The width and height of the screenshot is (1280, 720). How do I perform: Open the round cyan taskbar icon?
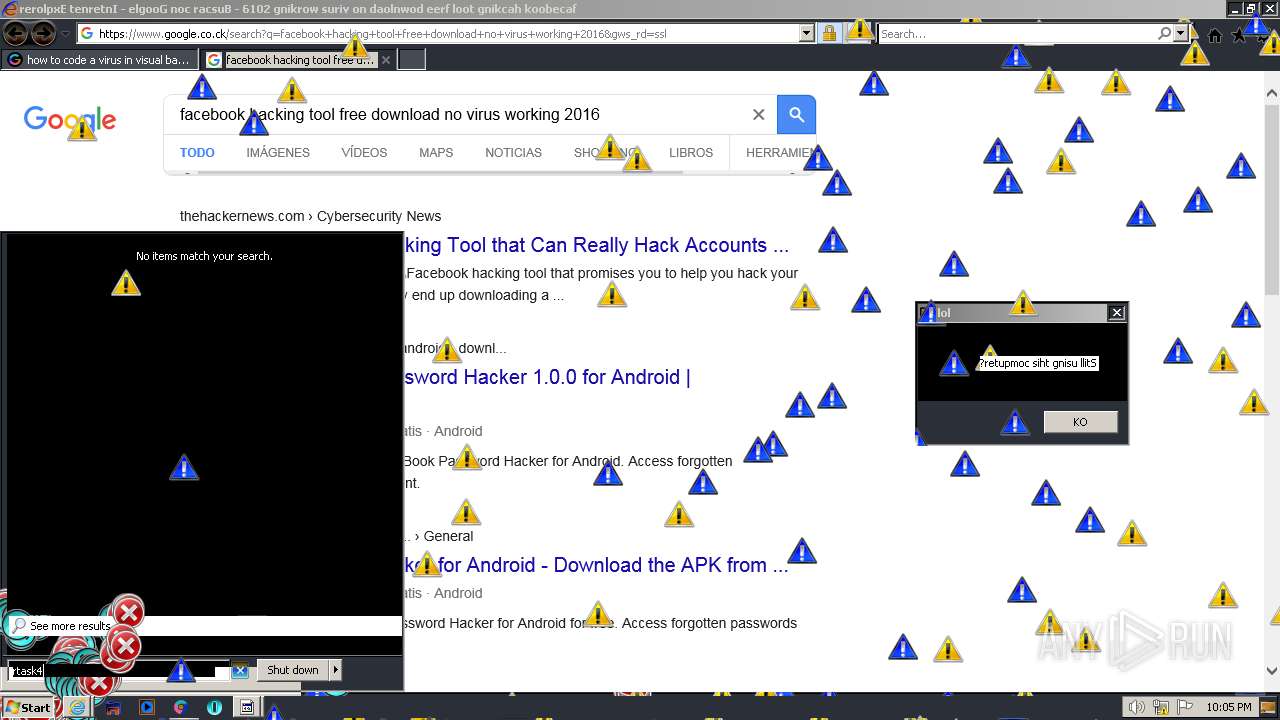coord(214,707)
